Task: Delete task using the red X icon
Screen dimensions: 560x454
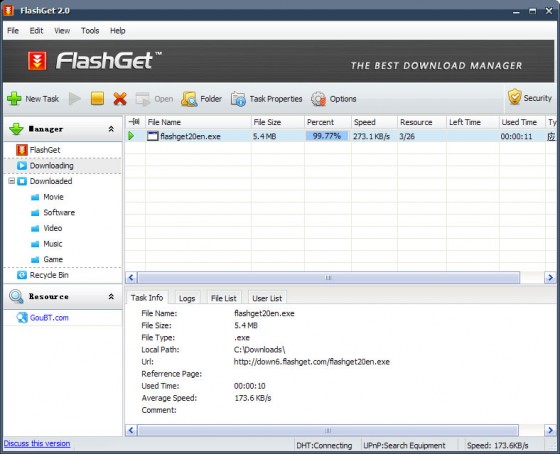Action: tap(120, 99)
